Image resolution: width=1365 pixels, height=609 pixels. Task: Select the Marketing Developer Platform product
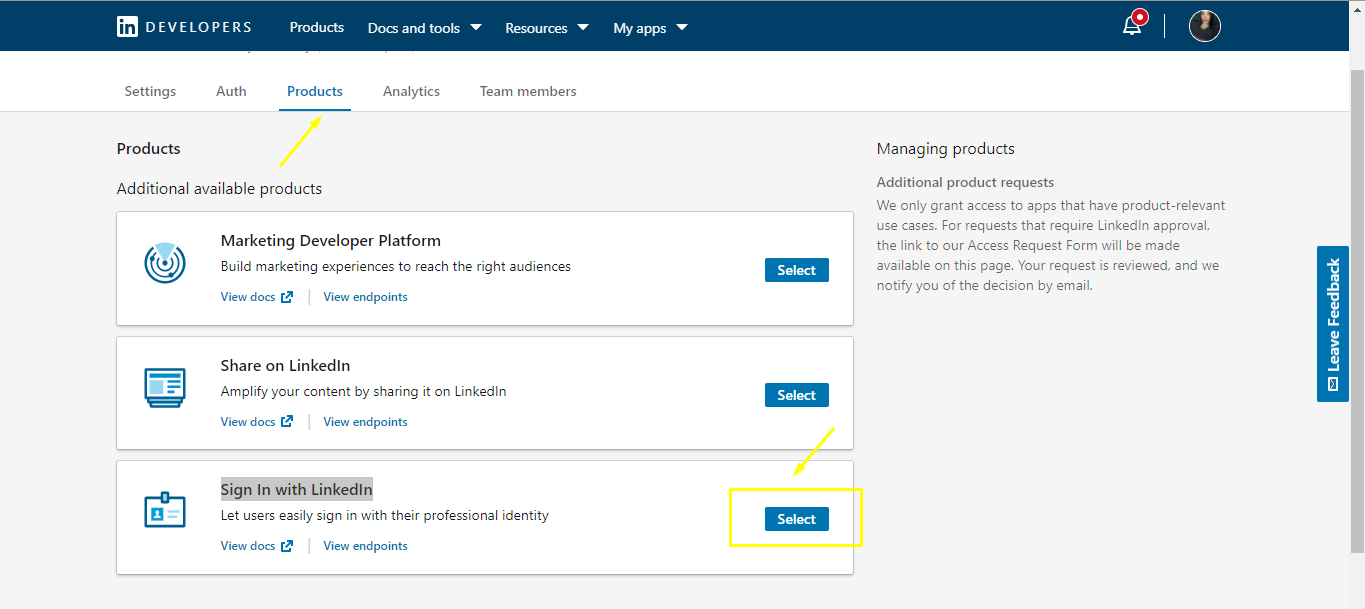(x=797, y=270)
